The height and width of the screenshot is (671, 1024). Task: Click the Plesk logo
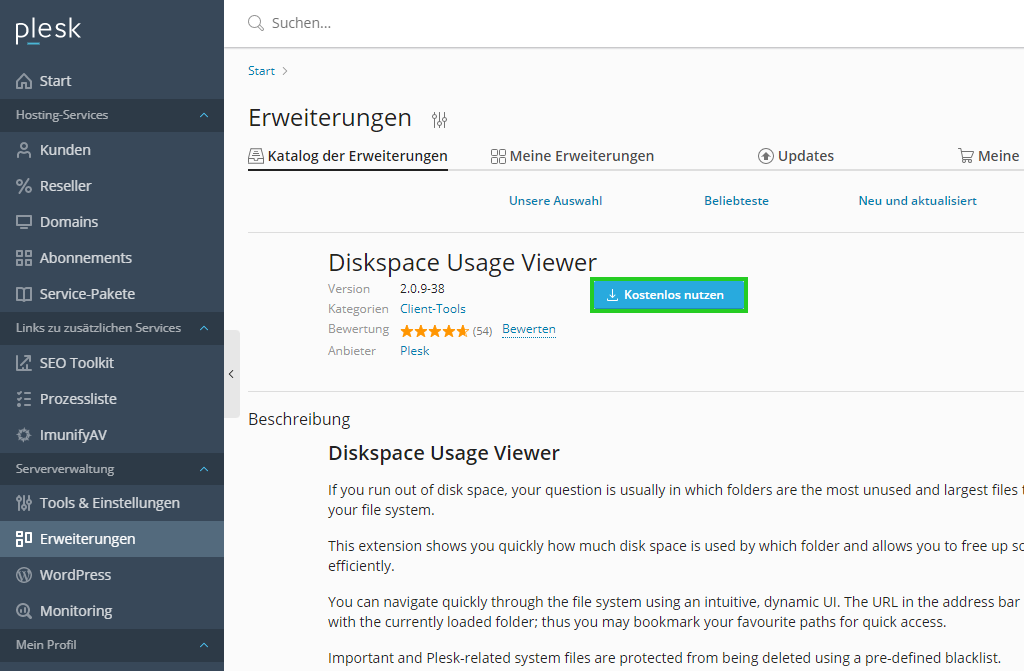pos(48,30)
